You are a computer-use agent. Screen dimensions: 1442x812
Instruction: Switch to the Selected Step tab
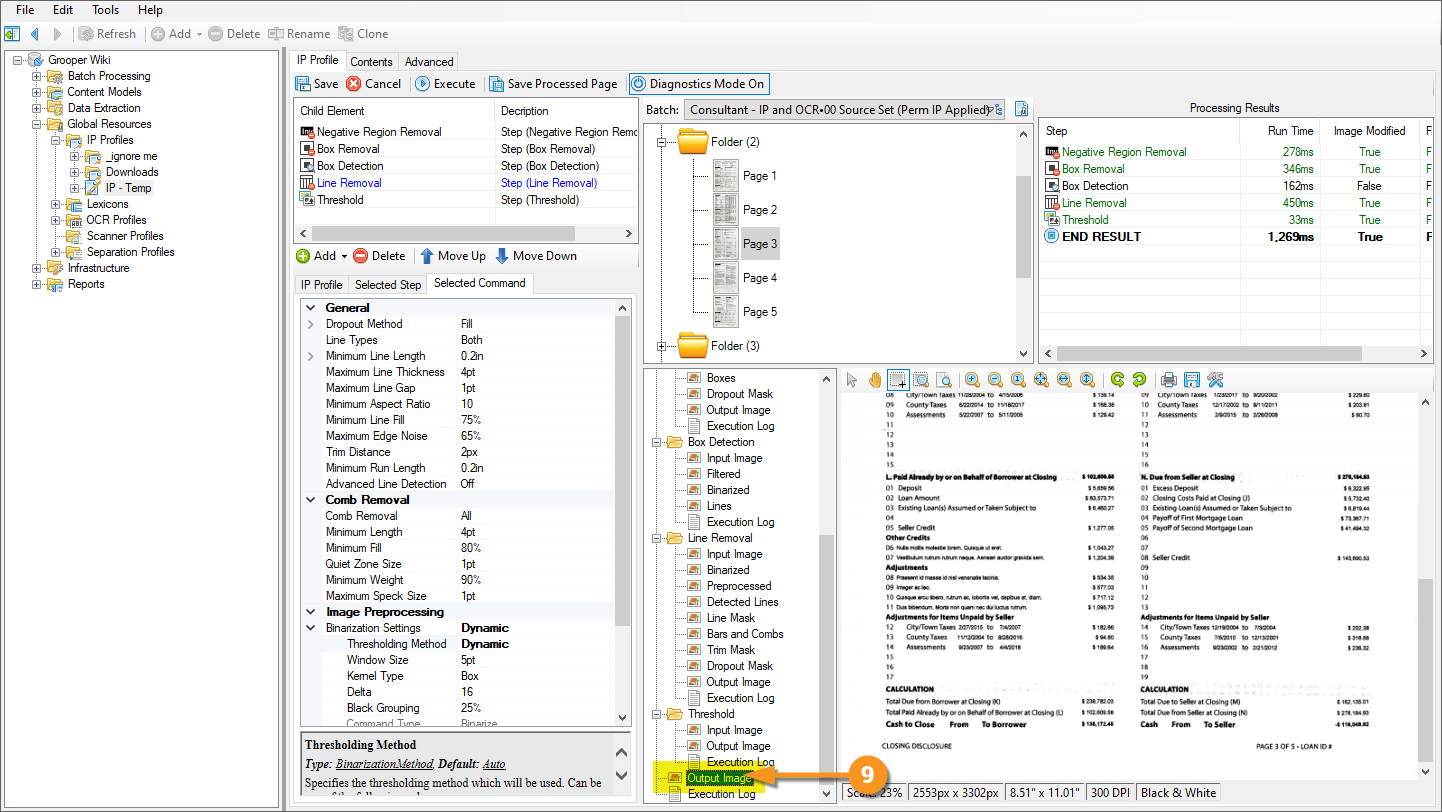tap(388, 285)
